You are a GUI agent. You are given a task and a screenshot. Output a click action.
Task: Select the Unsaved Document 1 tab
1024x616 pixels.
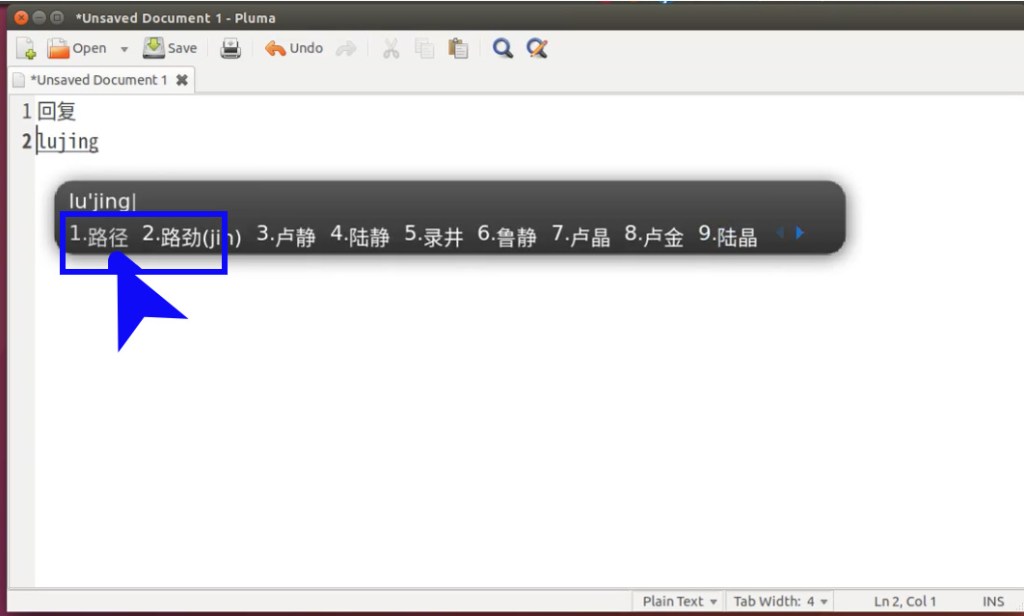98,80
